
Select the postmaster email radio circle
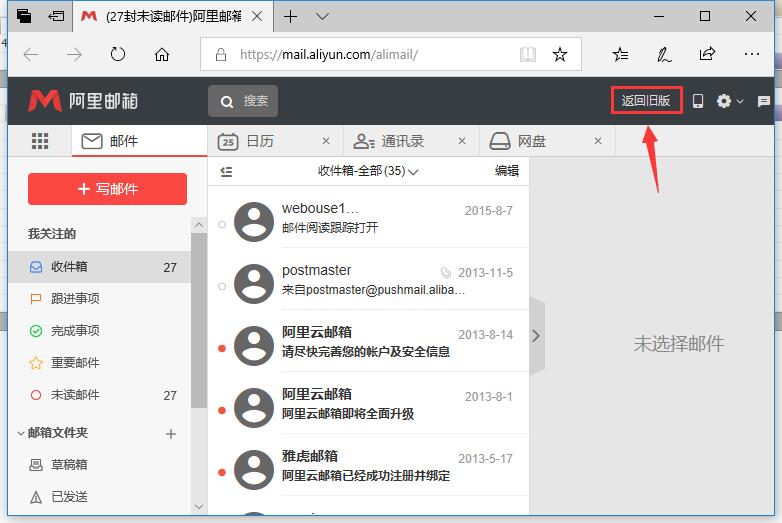pyautogui.click(x=222, y=286)
